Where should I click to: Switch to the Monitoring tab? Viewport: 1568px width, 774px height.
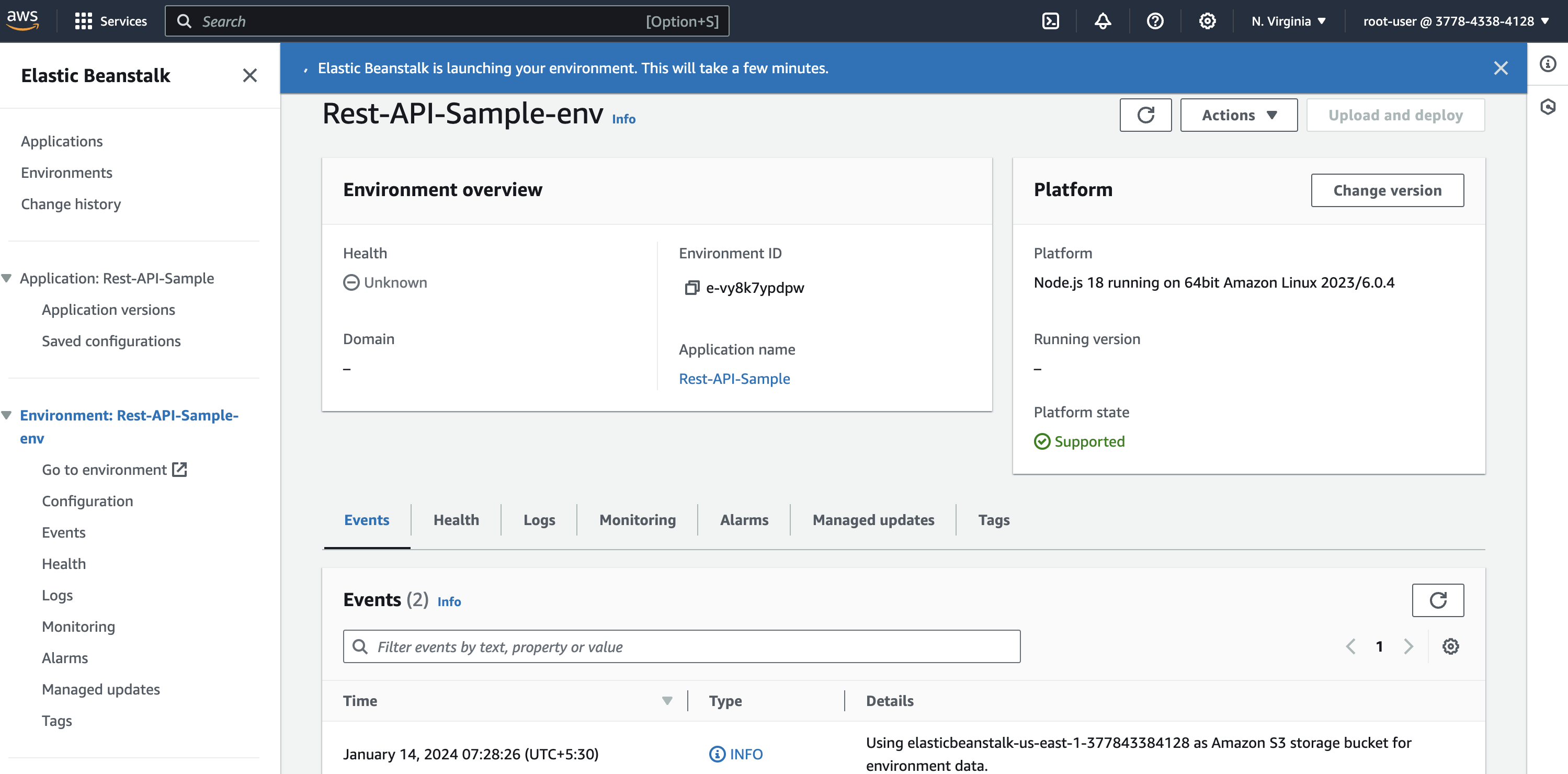637,520
